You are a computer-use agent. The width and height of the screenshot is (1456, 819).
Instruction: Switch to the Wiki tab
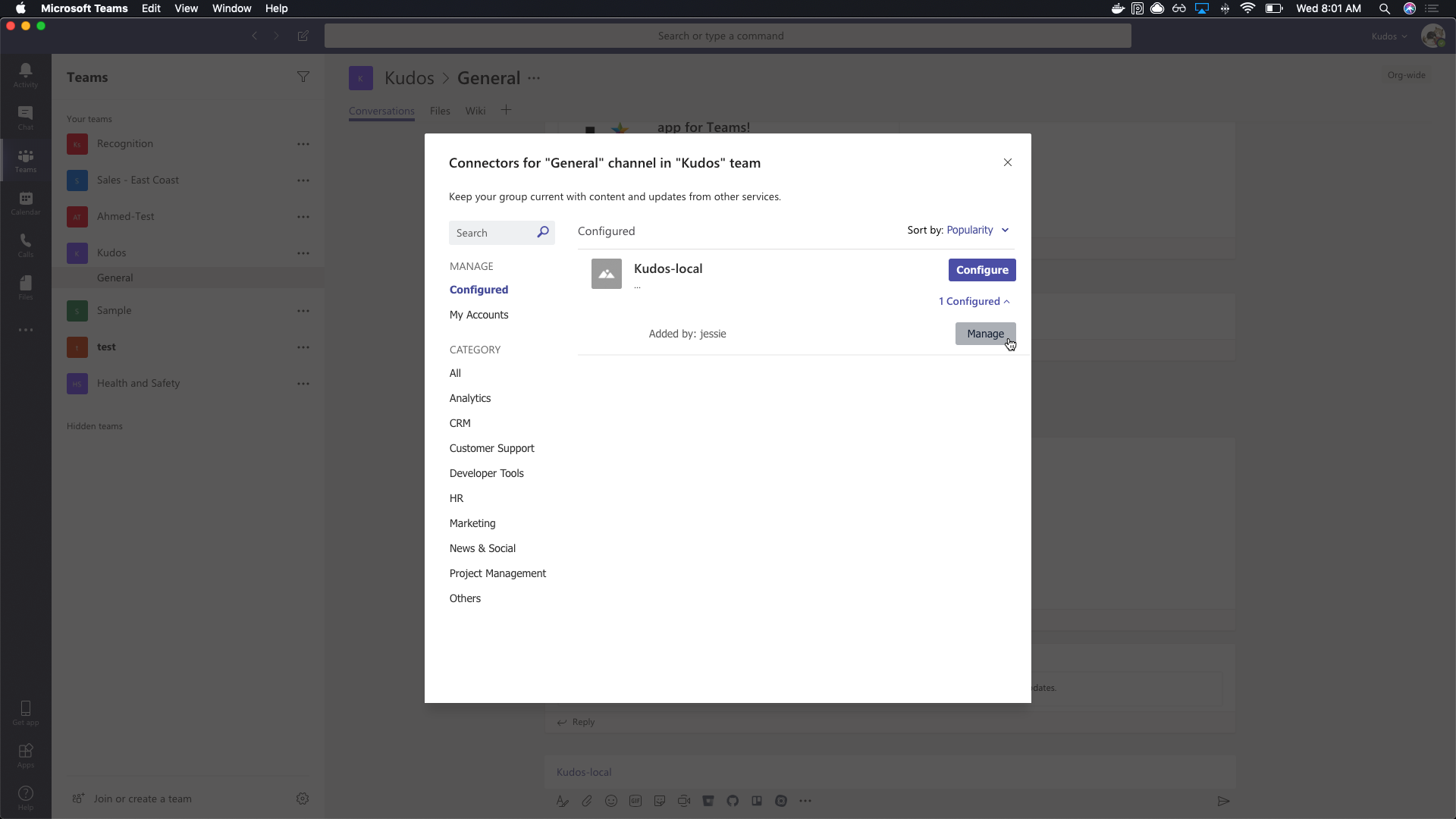(x=475, y=111)
